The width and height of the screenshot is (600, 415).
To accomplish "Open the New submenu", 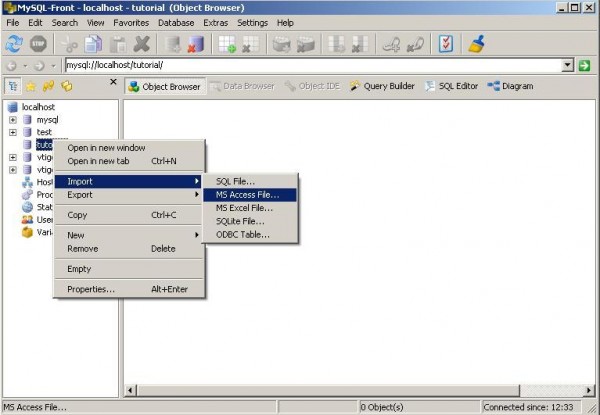I will [128, 235].
